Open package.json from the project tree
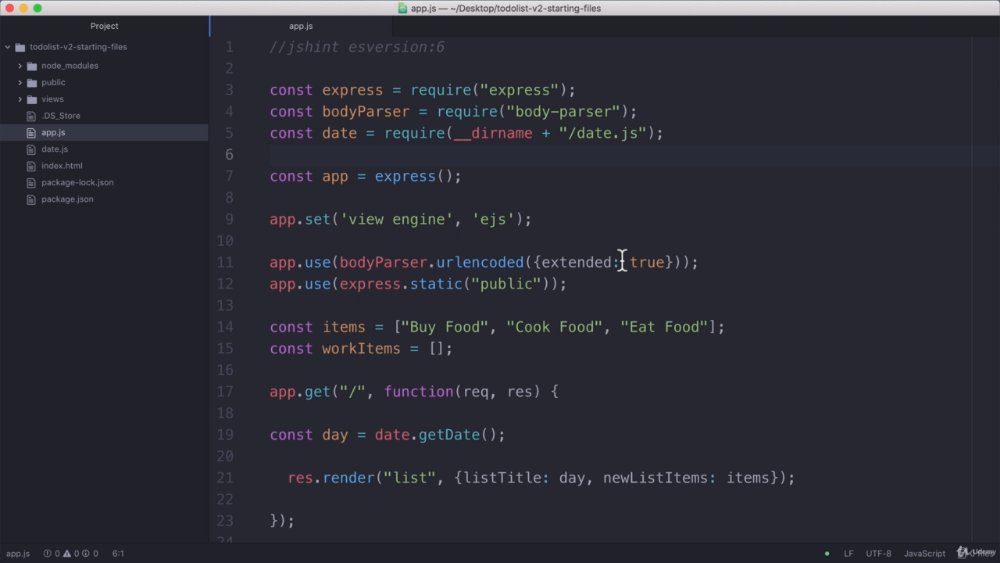Screen dimensions: 1000x563 click(67, 199)
